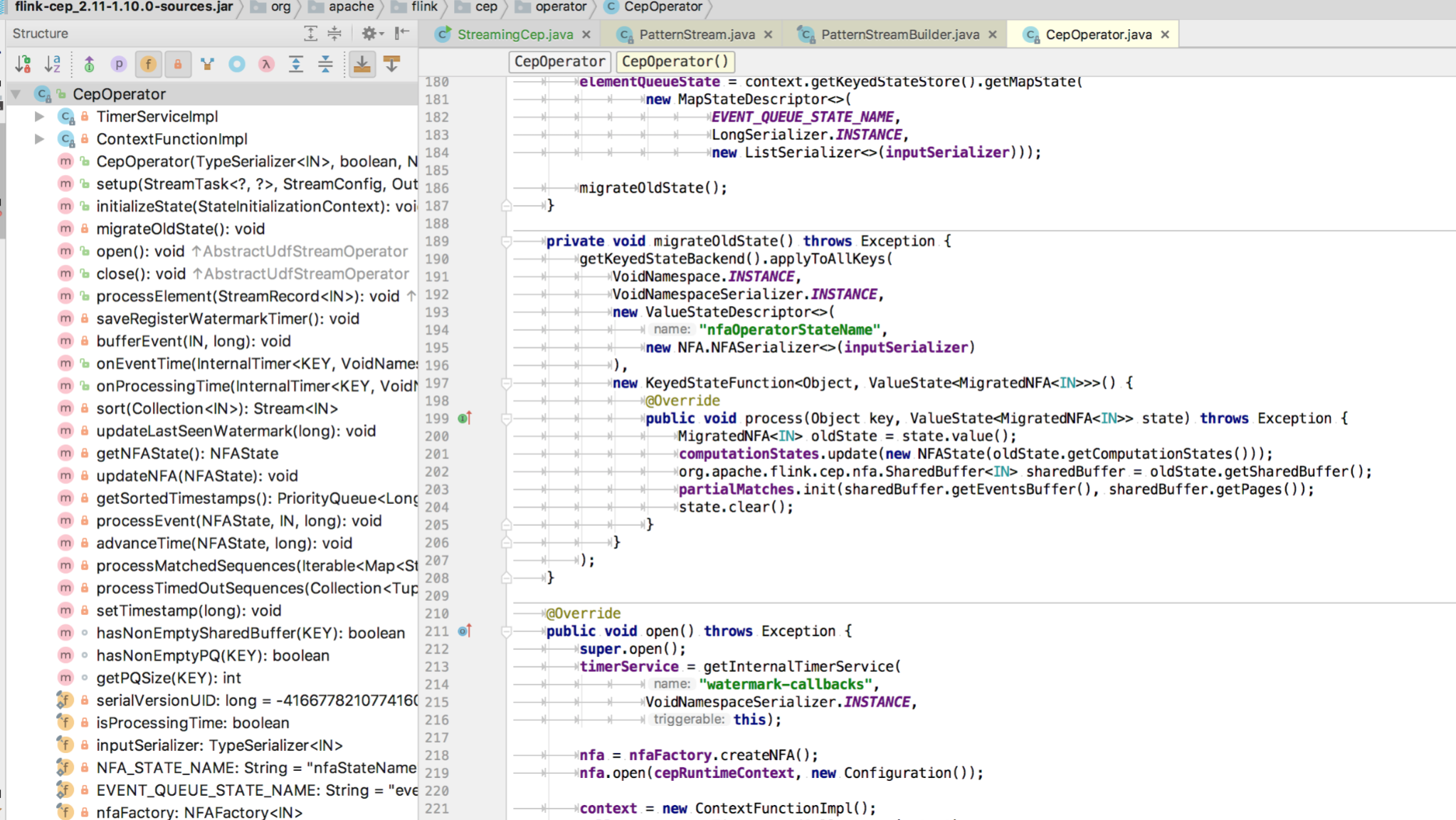This screenshot has height=820, width=1456.
Task: Click the operator folder breadcrumb
Action: (x=560, y=7)
